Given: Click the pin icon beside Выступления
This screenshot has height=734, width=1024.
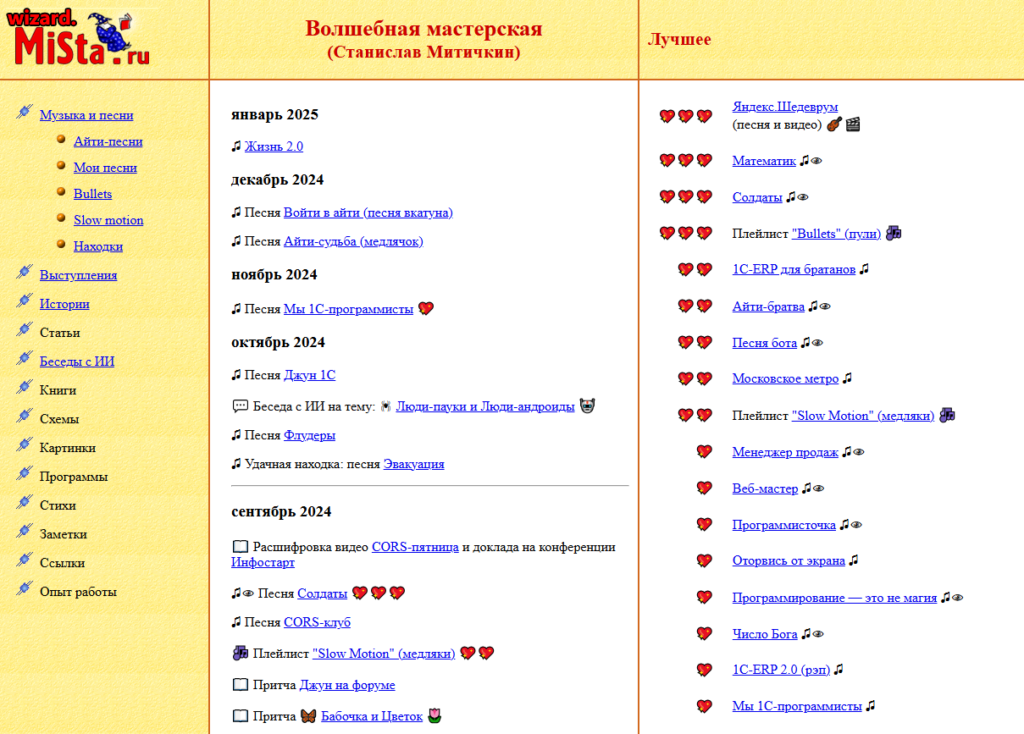Looking at the screenshot, I should tap(24, 272).
